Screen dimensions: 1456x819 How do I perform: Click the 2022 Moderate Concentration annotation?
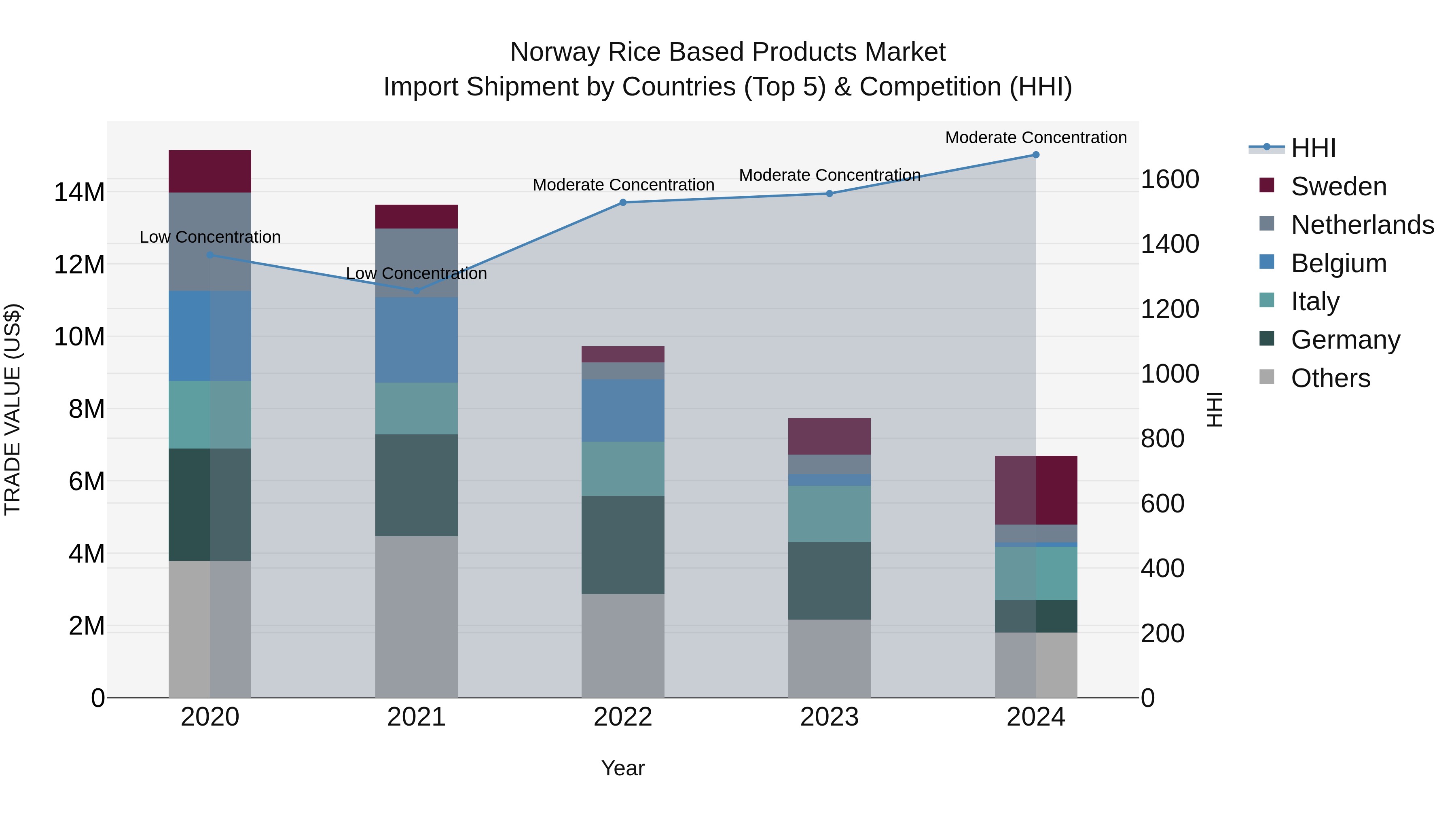tap(623, 185)
